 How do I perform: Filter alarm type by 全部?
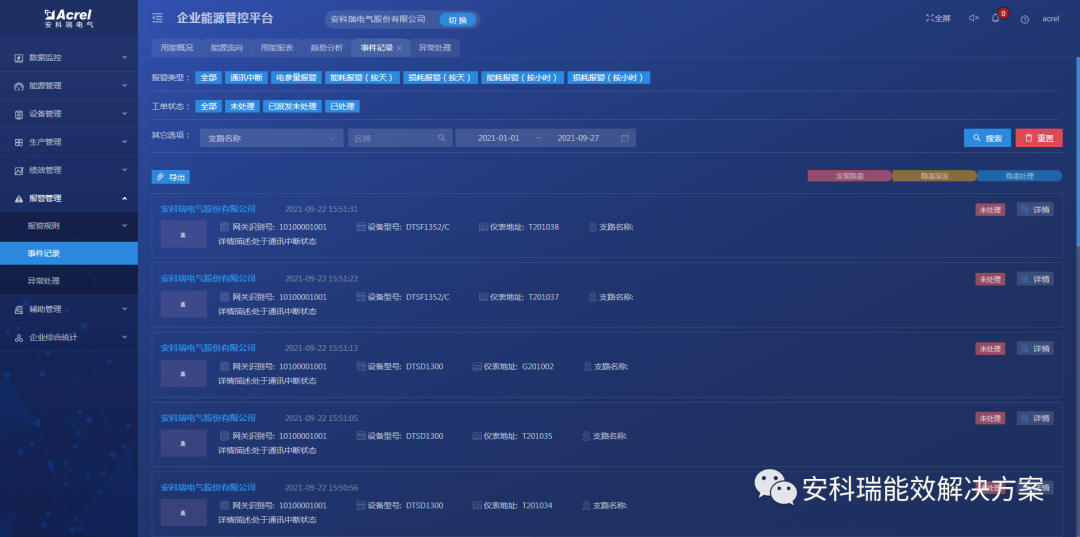tap(209, 78)
